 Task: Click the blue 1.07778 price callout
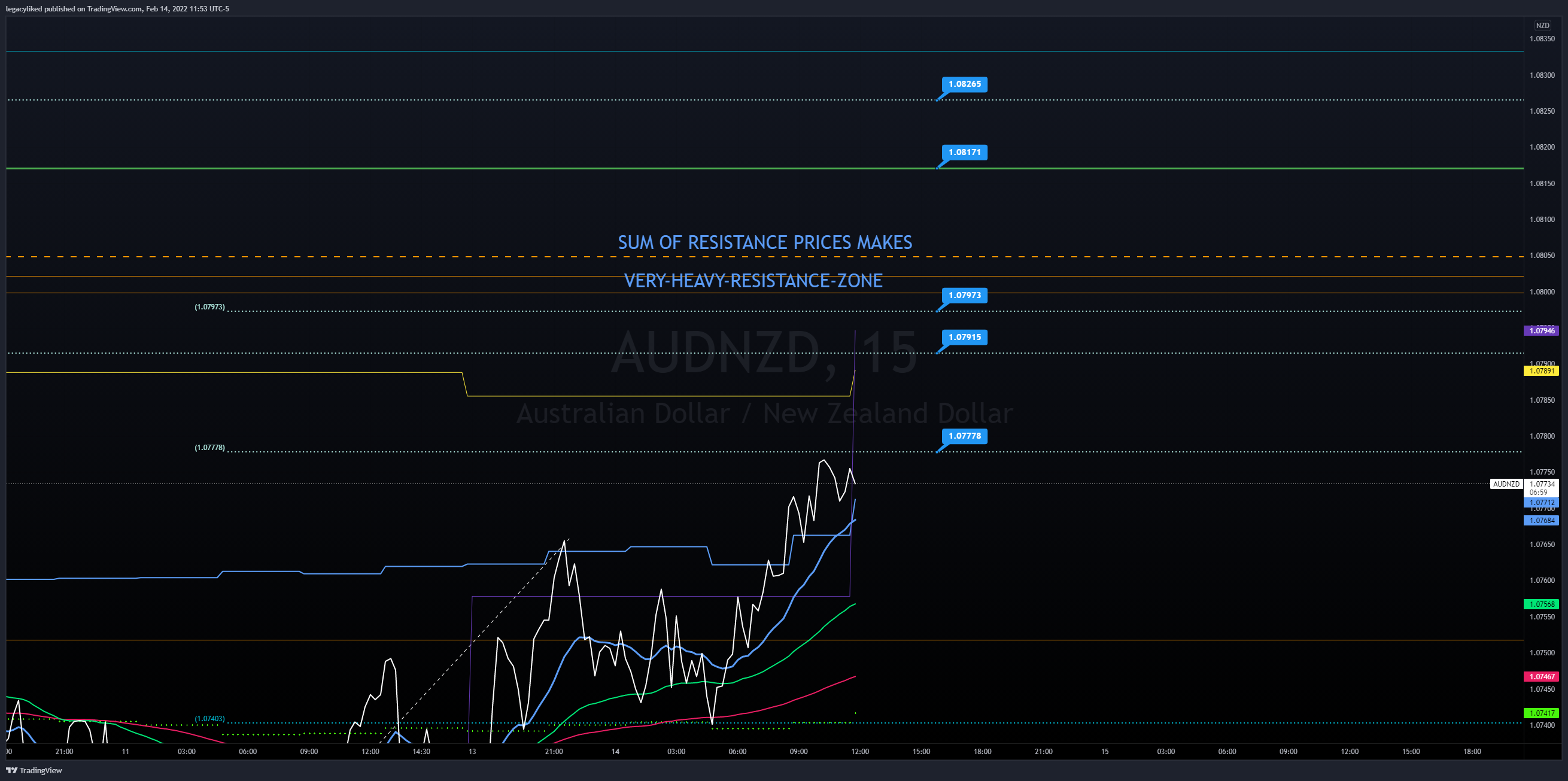click(x=964, y=436)
